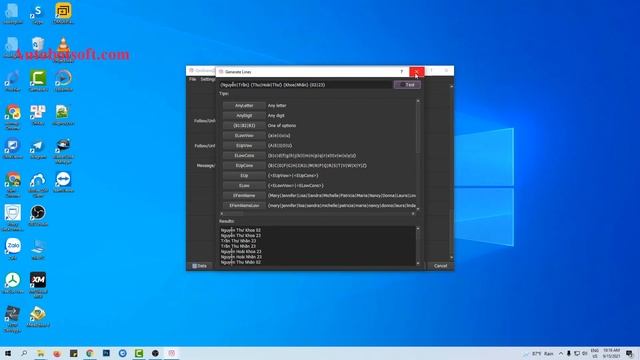
Task: Click the Test button in Generate Lines
Action: pyautogui.click(x=407, y=84)
